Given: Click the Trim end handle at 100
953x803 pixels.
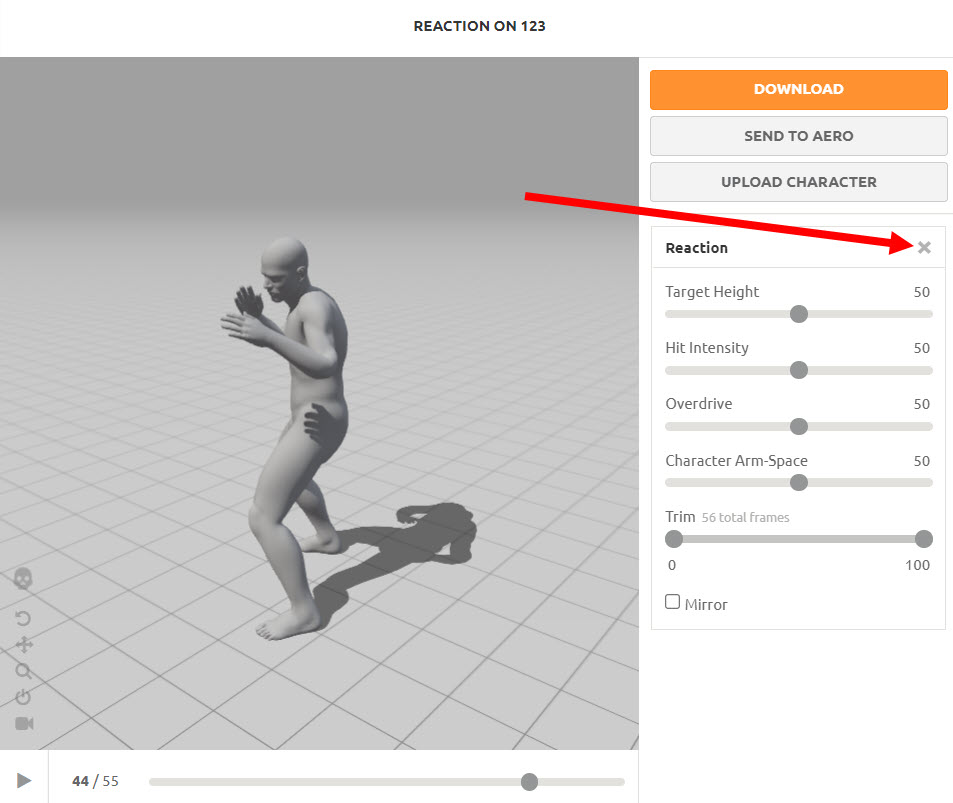Looking at the screenshot, I should 923,539.
